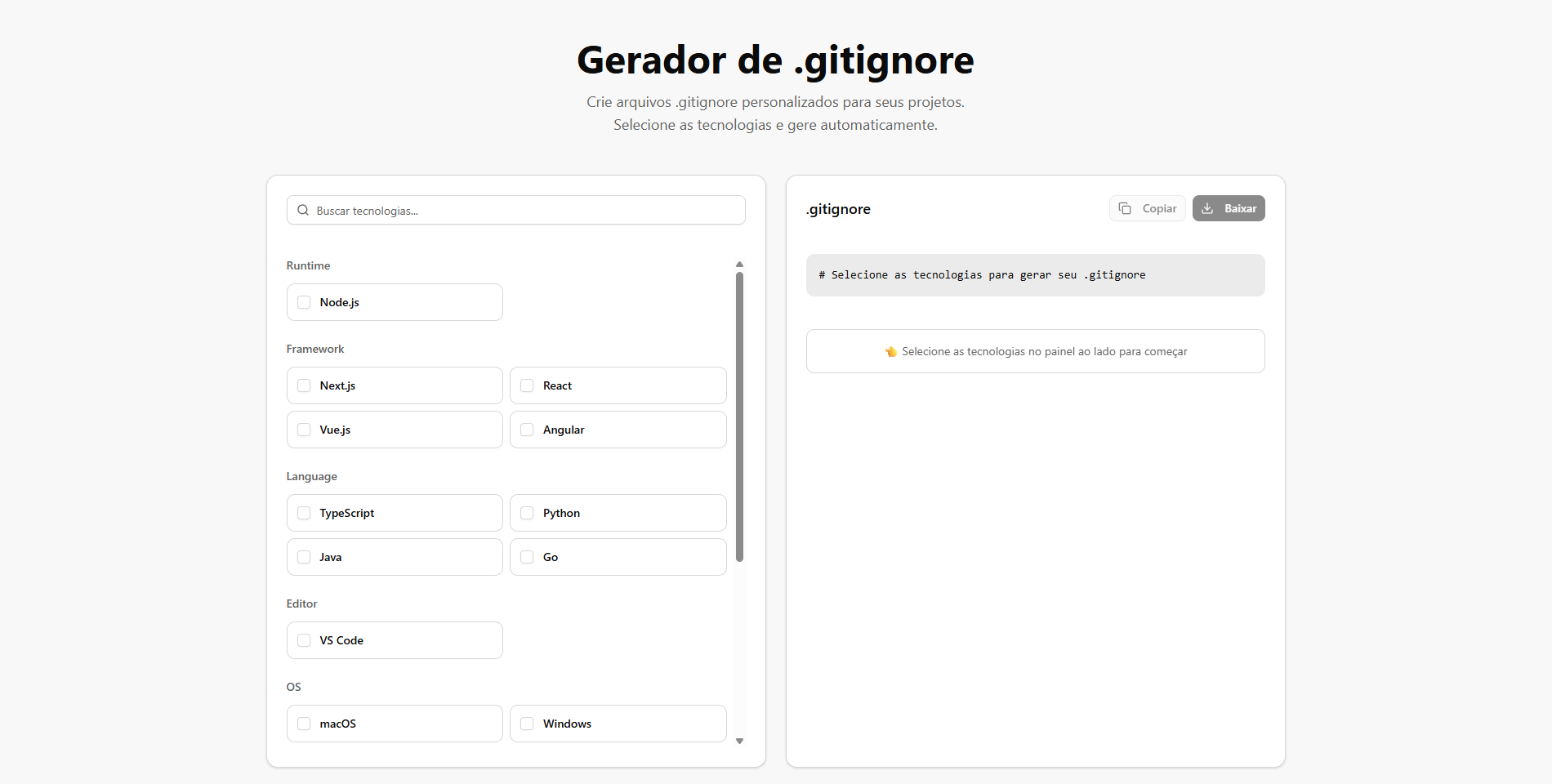Click the search magnifier icon

point(303,210)
